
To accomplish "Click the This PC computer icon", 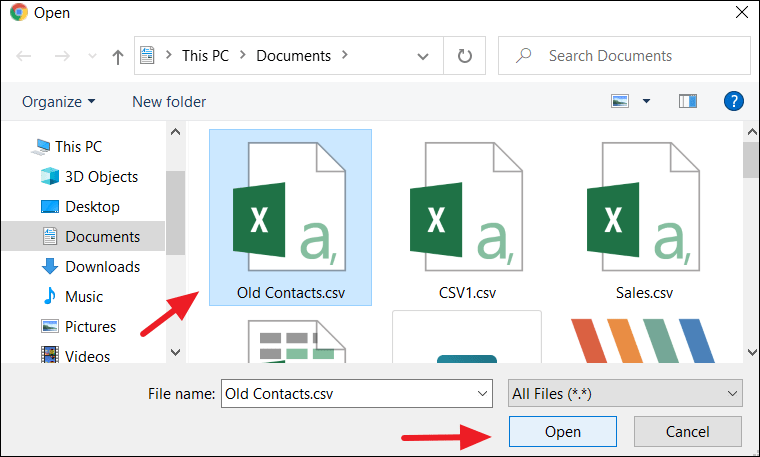I will [41, 147].
